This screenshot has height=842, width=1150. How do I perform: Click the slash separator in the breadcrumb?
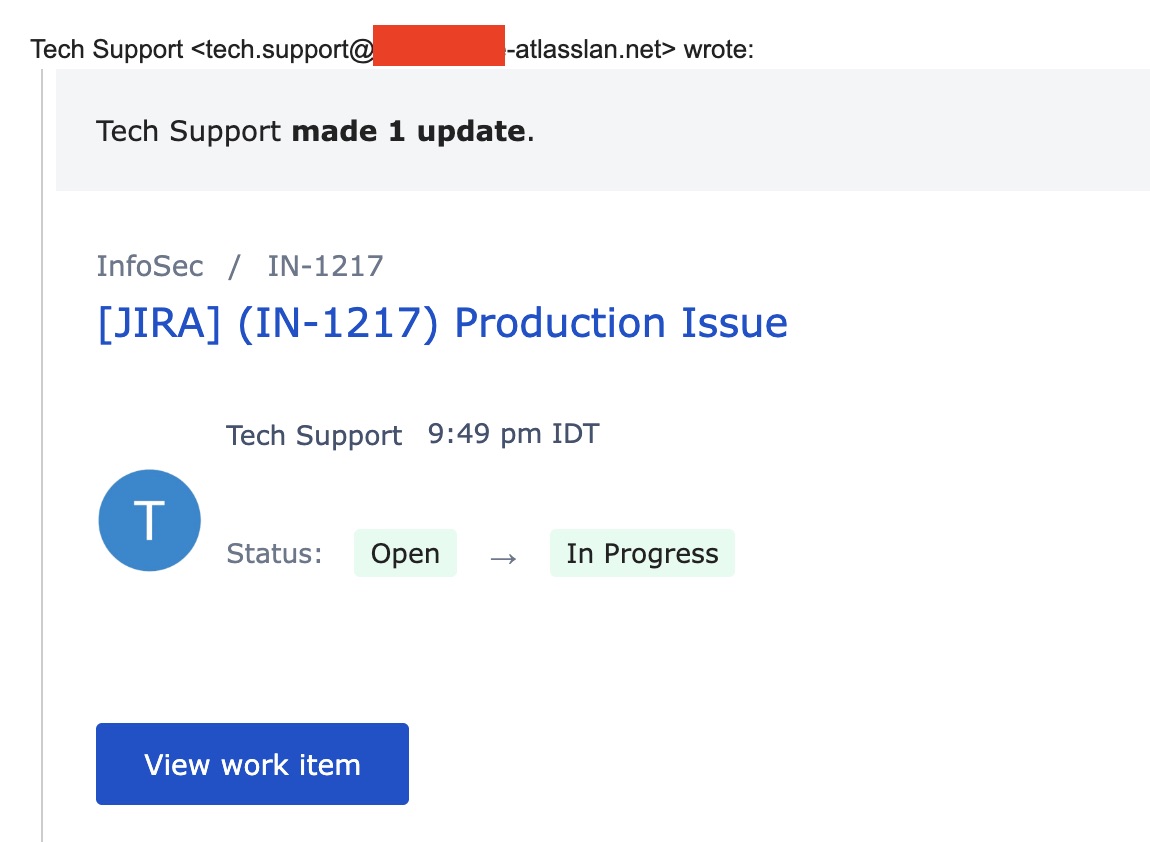[x=235, y=266]
